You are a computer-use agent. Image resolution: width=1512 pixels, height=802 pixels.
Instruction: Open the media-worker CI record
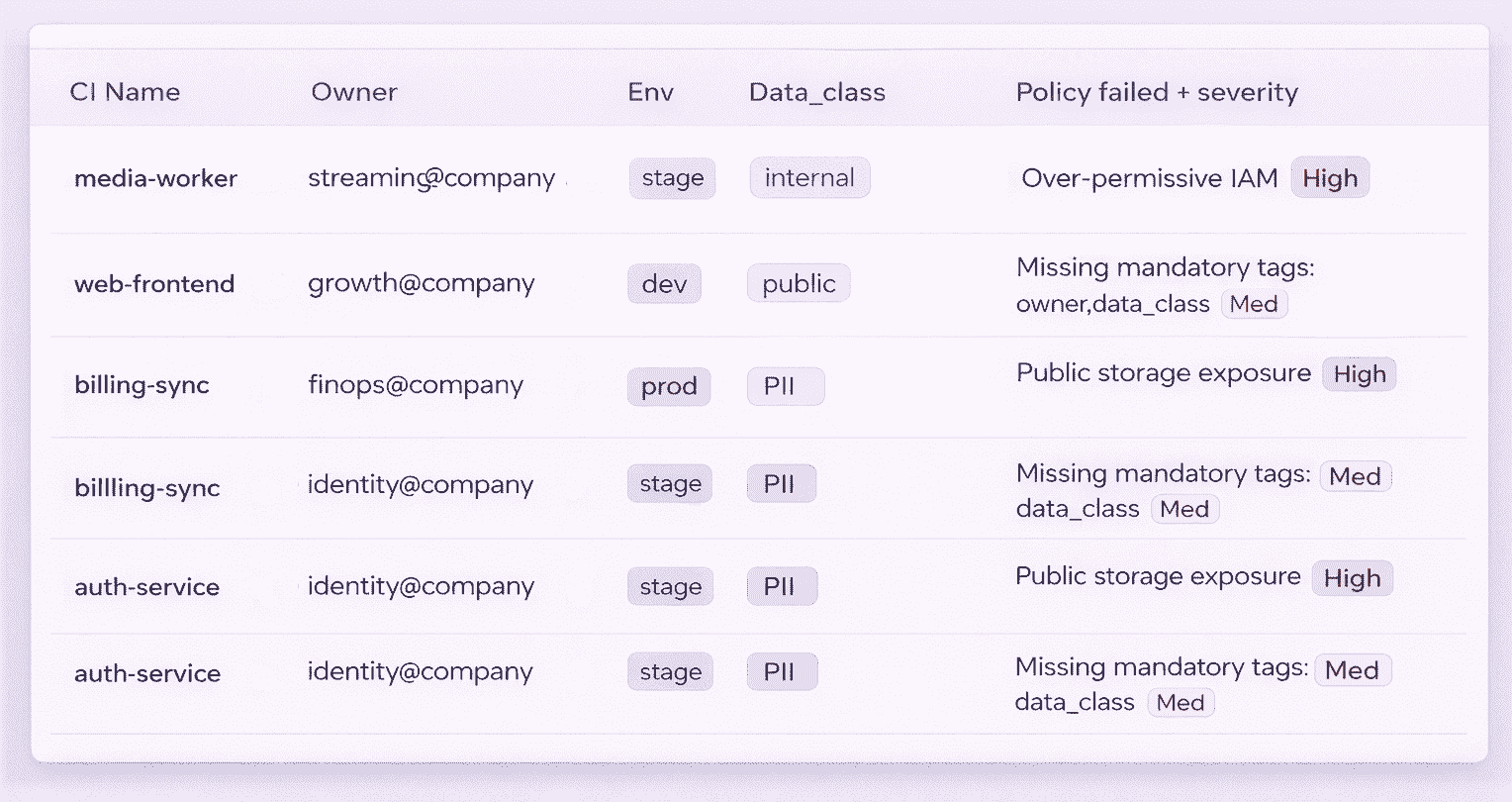tap(155, 178)
